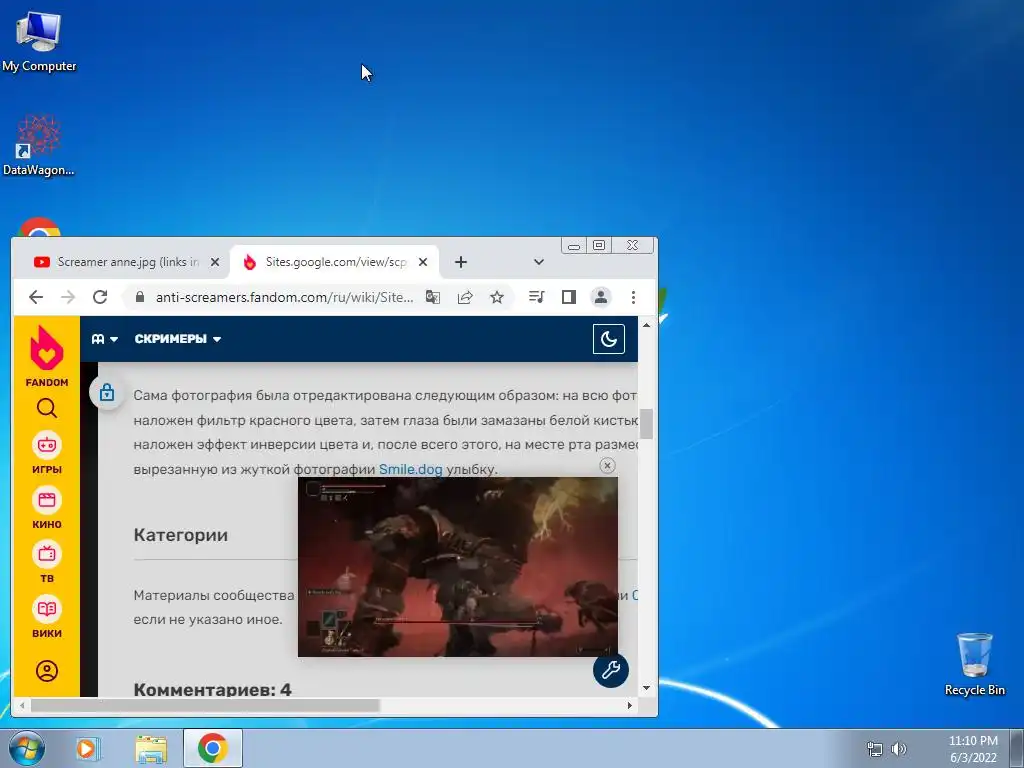Bookmark this page with the star
1024x768 pixels.
pyautogui.click(x=496, y=297)
